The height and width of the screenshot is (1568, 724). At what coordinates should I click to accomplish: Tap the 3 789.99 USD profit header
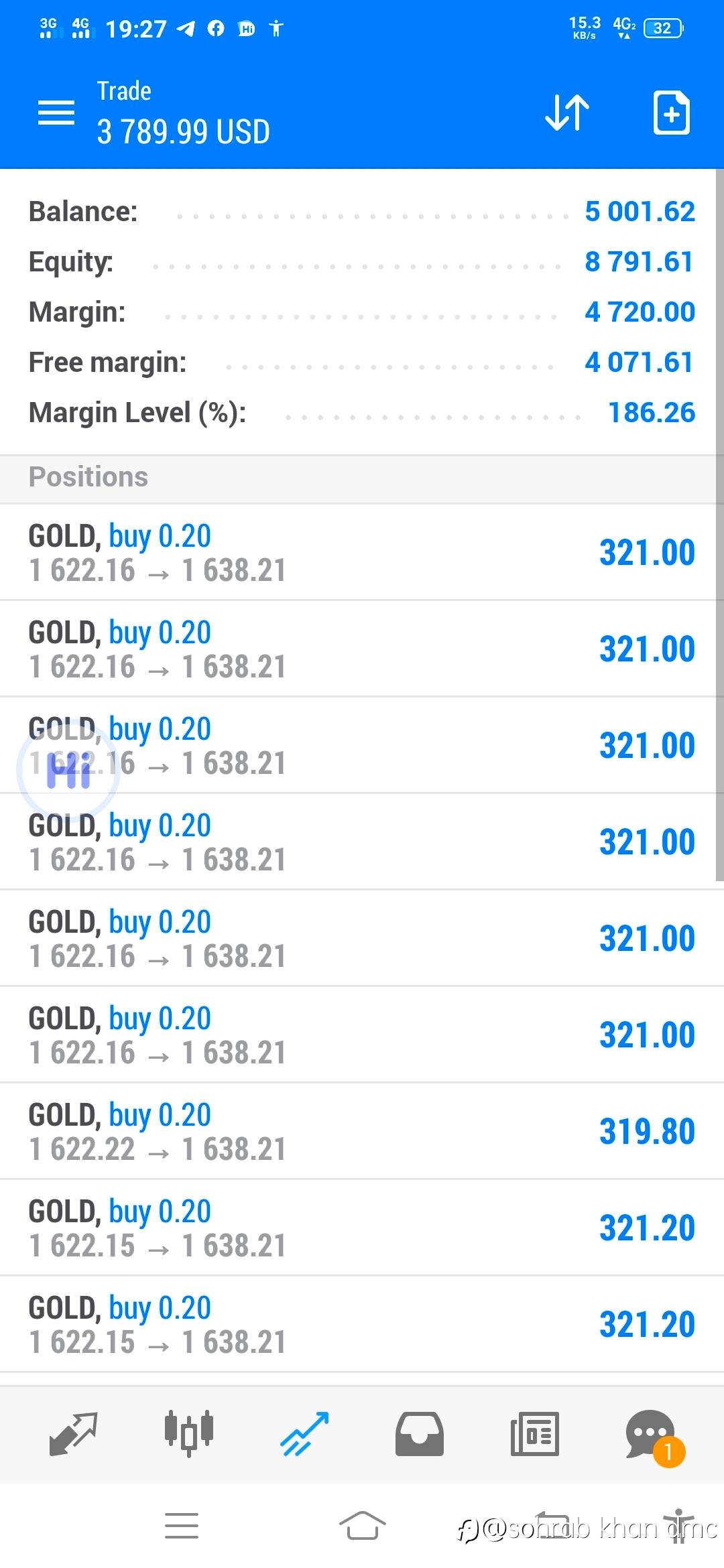pyautogui.click(x=183, y=131)
